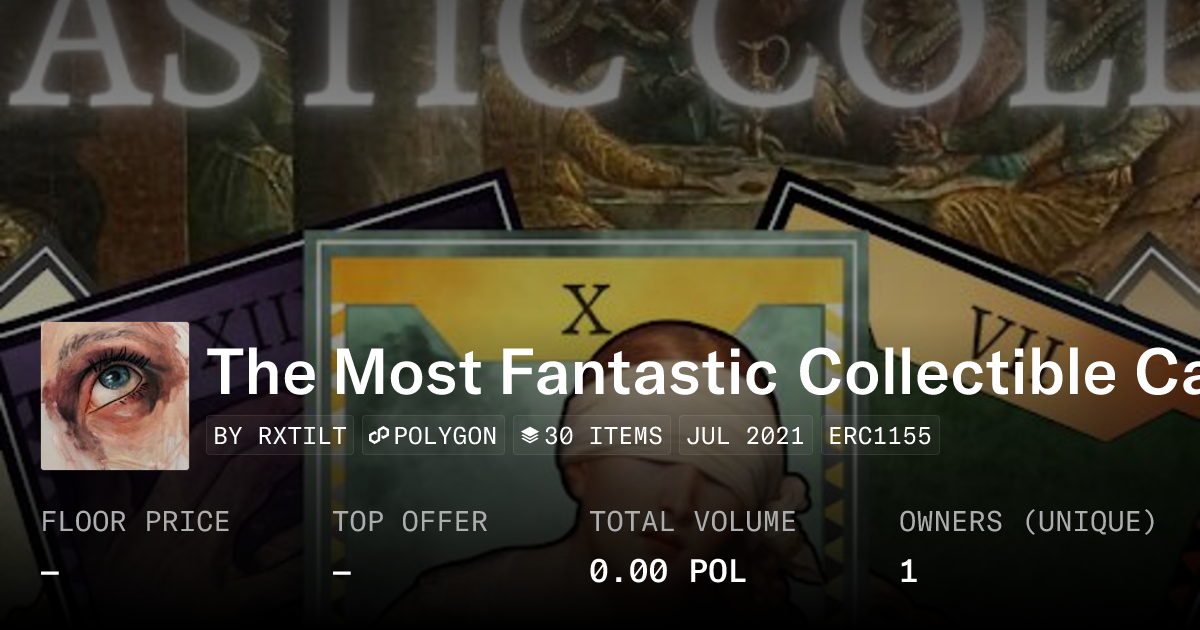Open The Most Fantastic Collectible collection title
The height and width of the screenshot is (630, 1200).
pos(703,371)
